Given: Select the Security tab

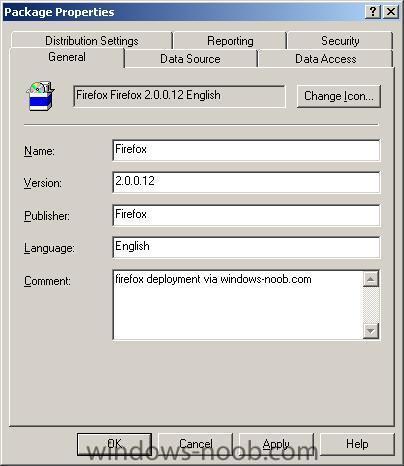Looking at the screenshot, I should tap(340, 41).
